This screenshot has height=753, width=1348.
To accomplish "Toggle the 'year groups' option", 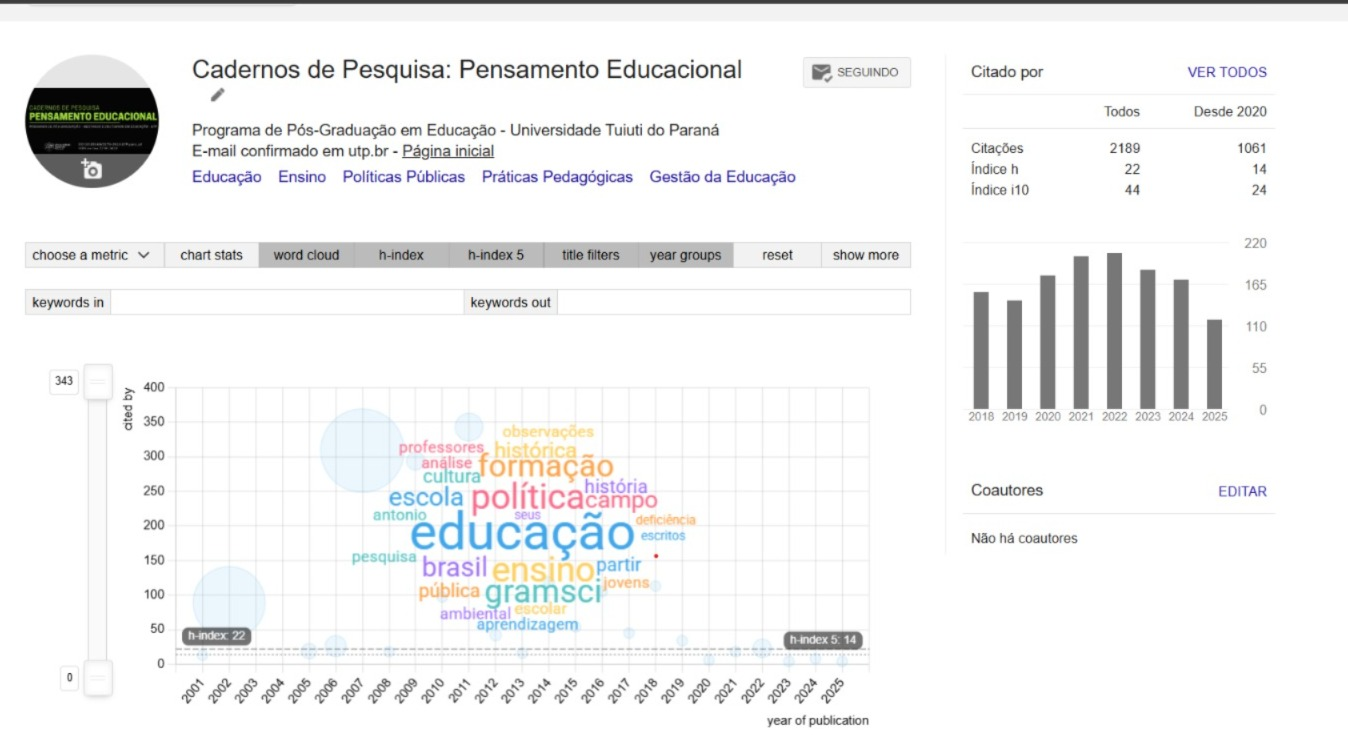I will click(x=685, y=255).
